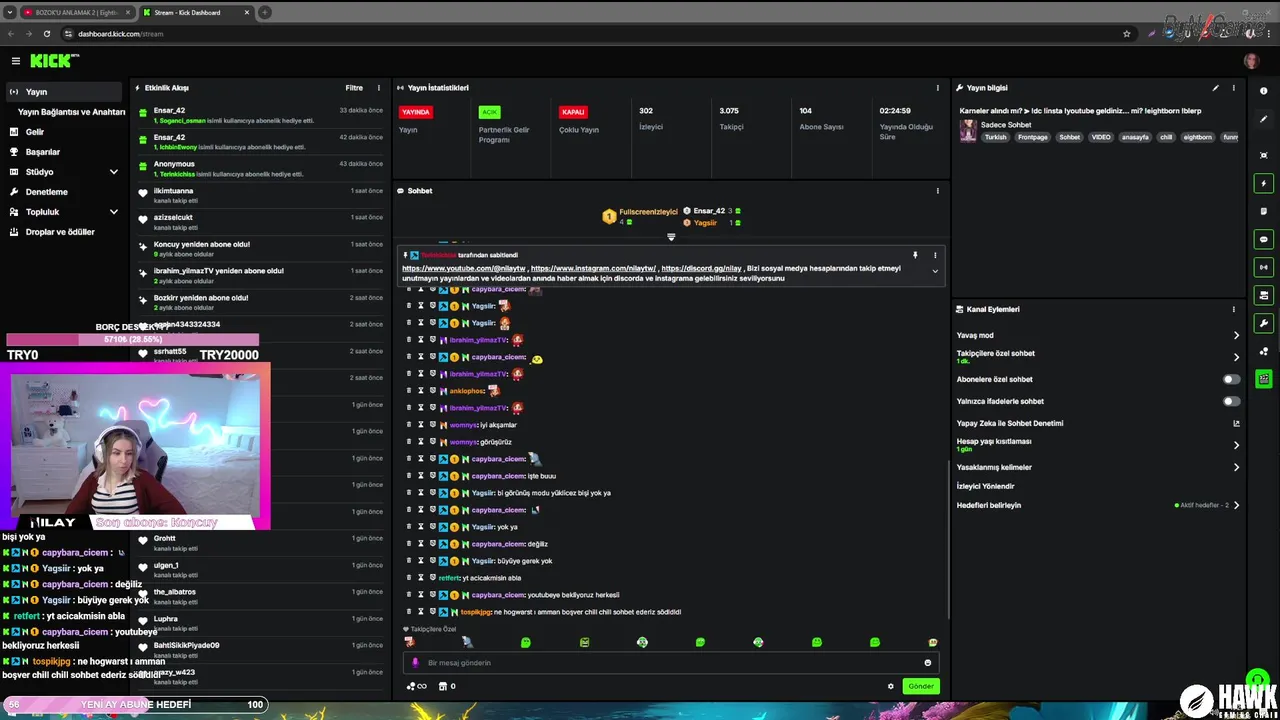Toggle the chat bubble widget in right sidebar
Viewport: 1280px width, 720px height.
(1264, 240)
